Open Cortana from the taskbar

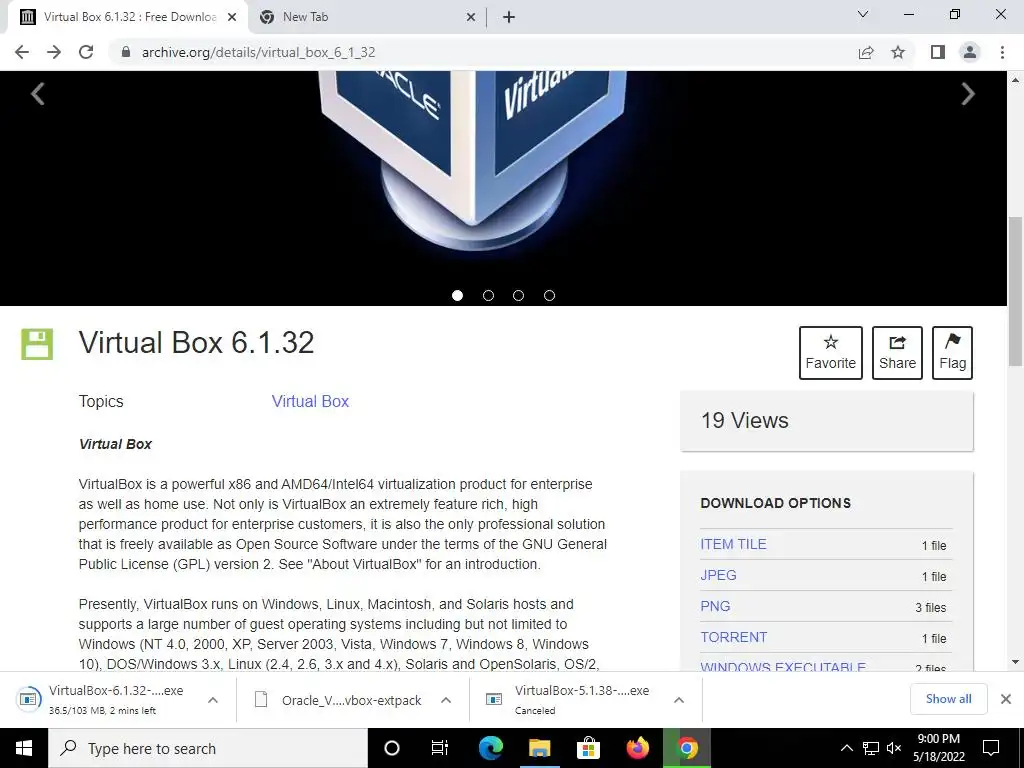pos(392,748)
